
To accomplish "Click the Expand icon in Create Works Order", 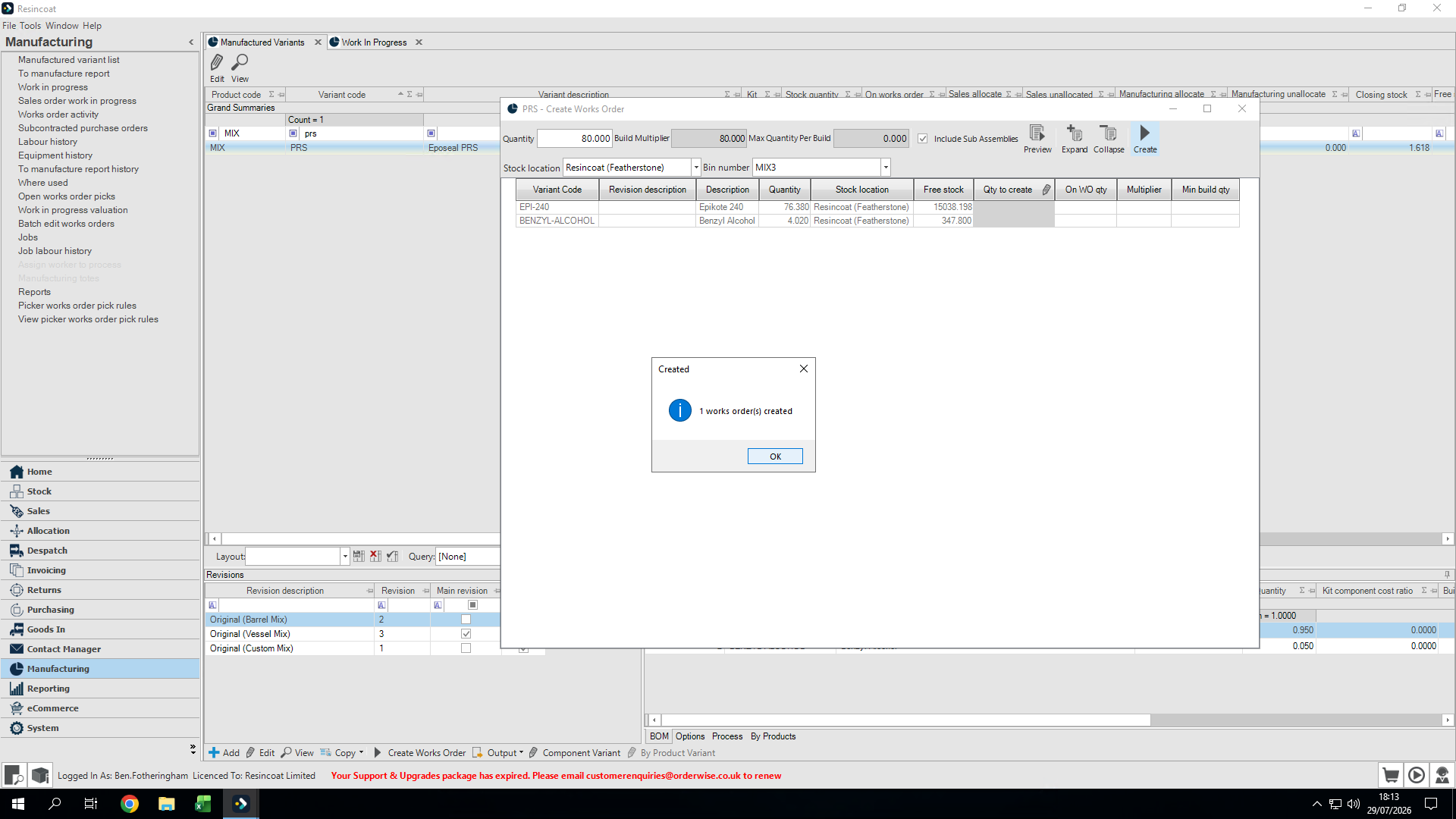I will tap(1075, 139).
